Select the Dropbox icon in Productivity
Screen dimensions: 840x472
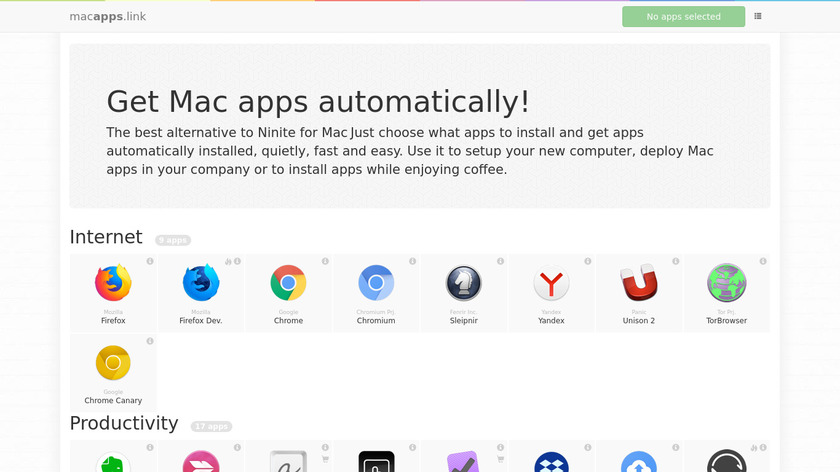coord(551,462)
